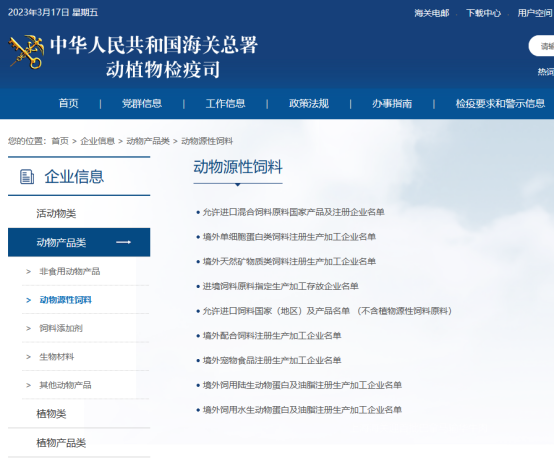Click the 用户空间 top link
Screen dimensions: 554x461
535,13
